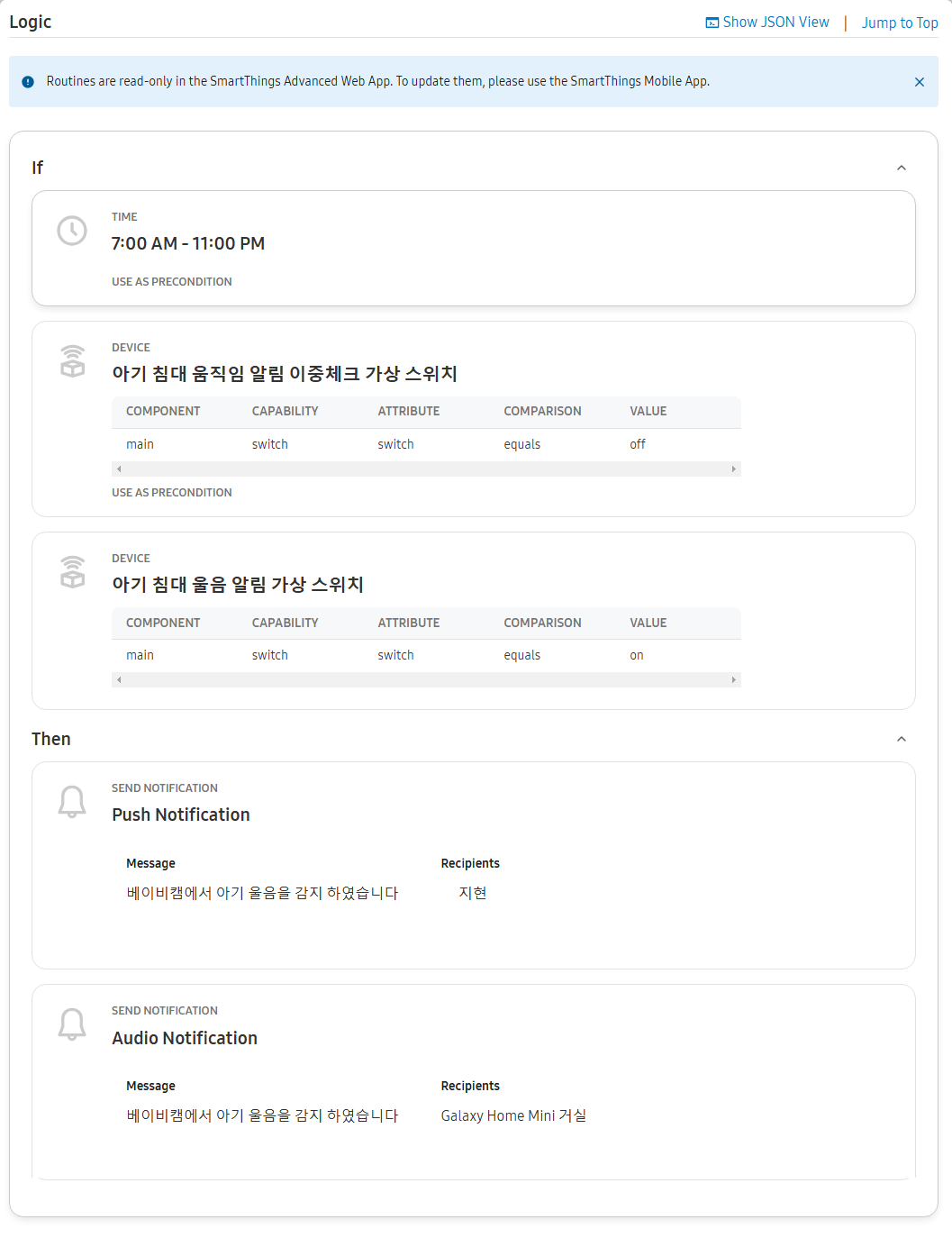Click the Then section heading
This screenshot has width=952, height=1256.
(x=51, y=739)
